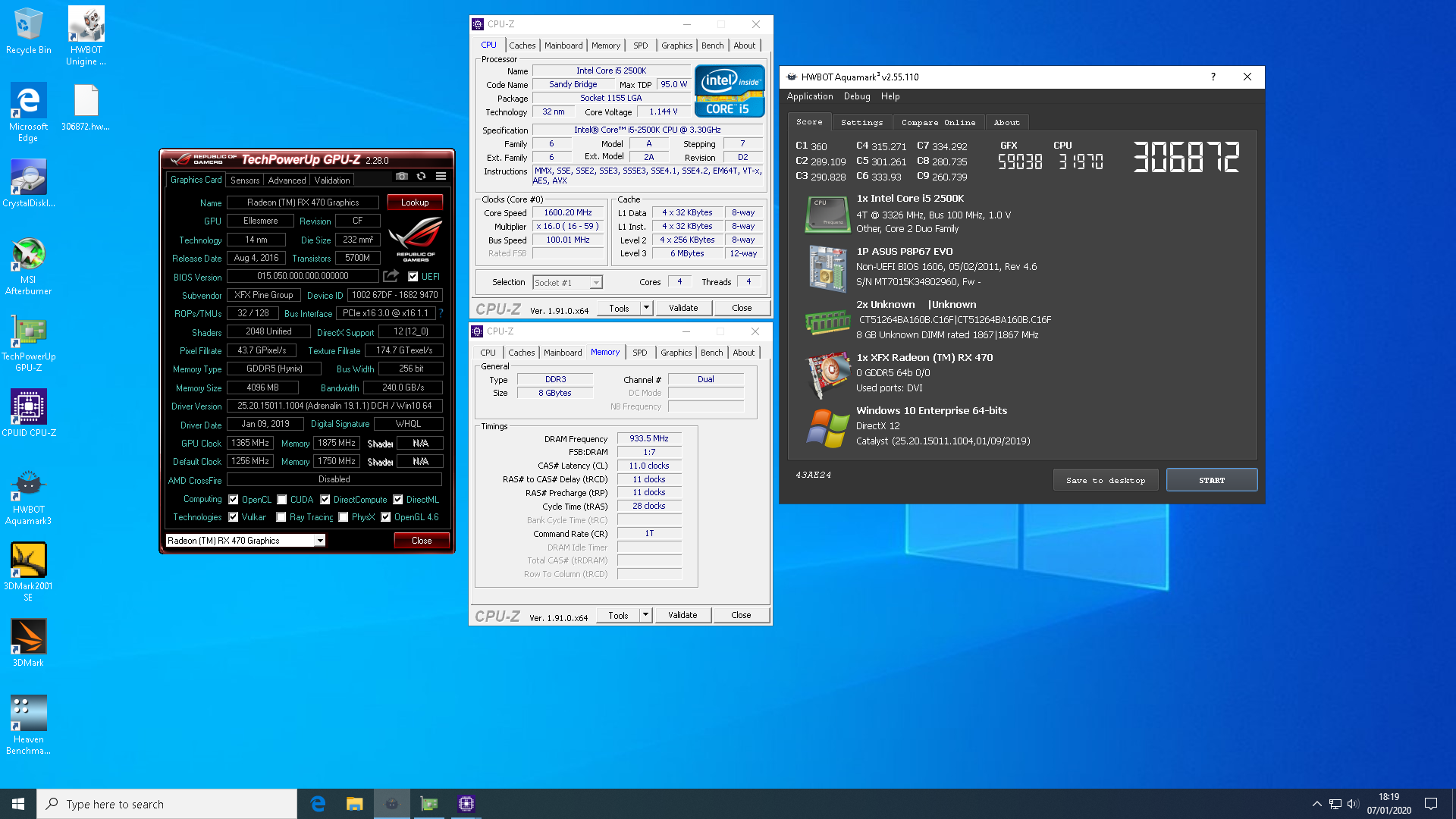The width and height of the screenshot is (1456, 819).
Task: Click the volume icon in system tray
Action: 1353,804
